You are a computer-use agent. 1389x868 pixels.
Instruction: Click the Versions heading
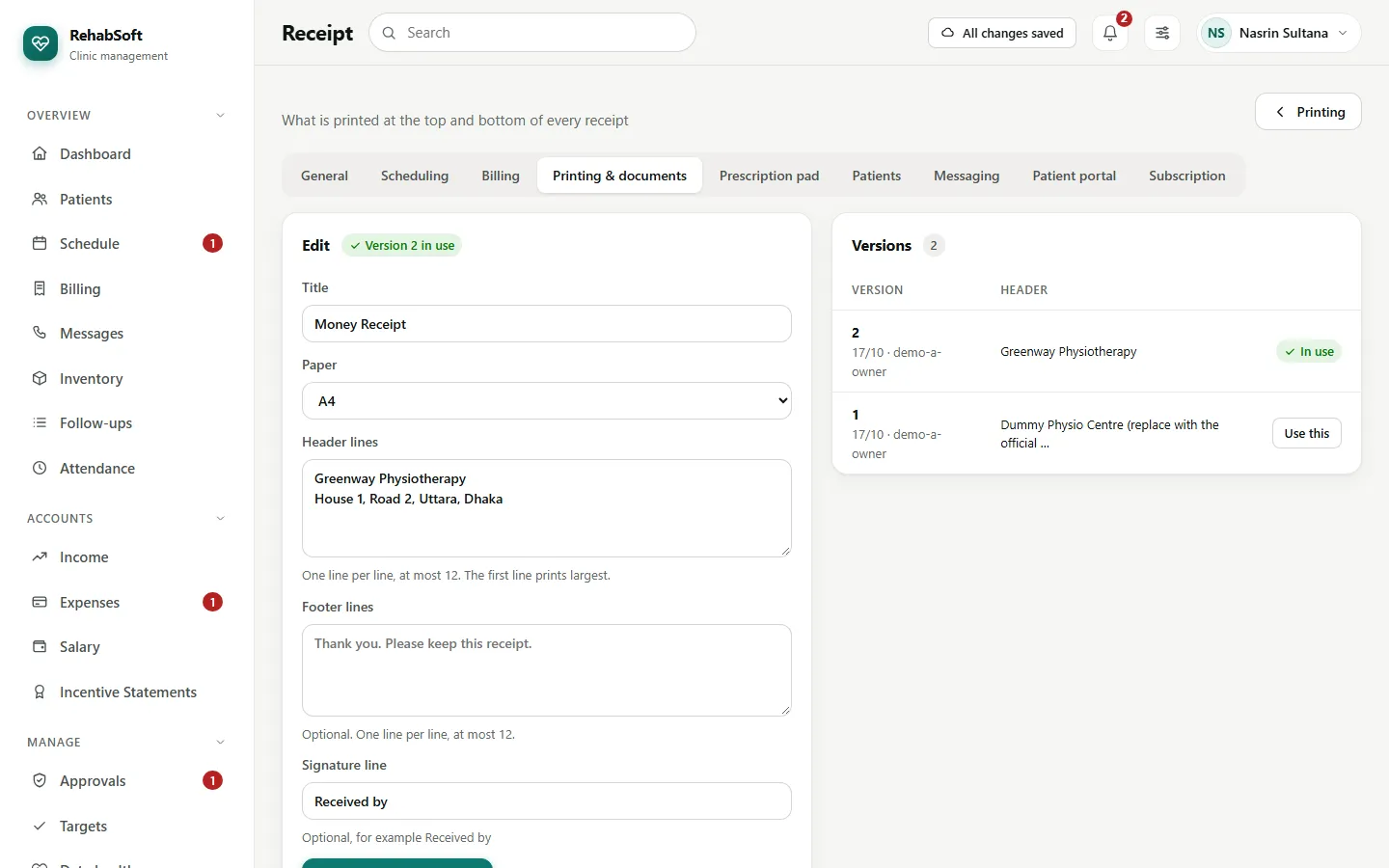882,246
